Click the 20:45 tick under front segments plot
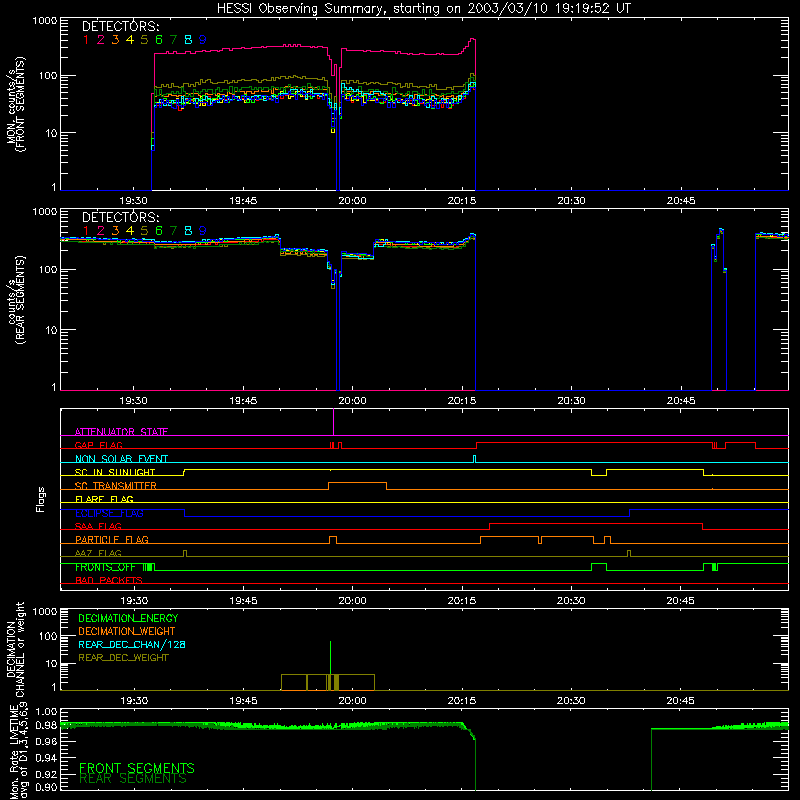 coord(681,201)
